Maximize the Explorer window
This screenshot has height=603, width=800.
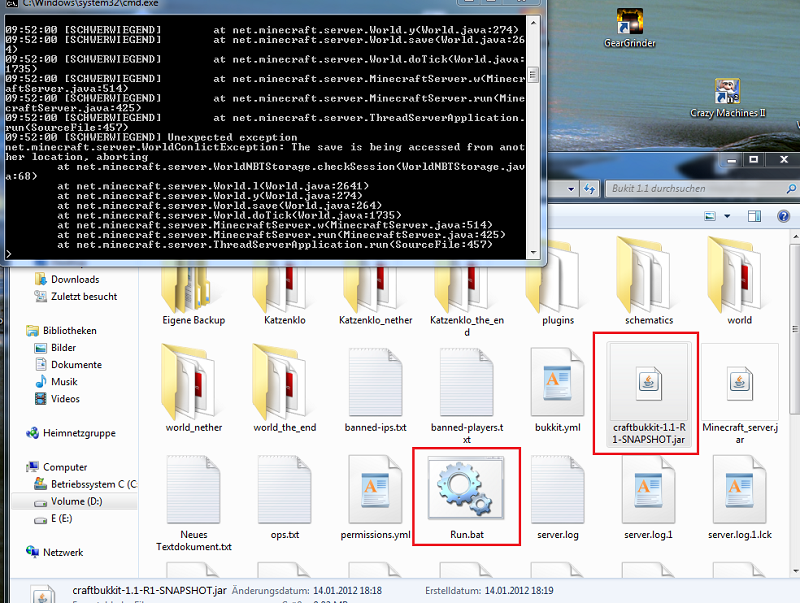[x=753, y=160]
